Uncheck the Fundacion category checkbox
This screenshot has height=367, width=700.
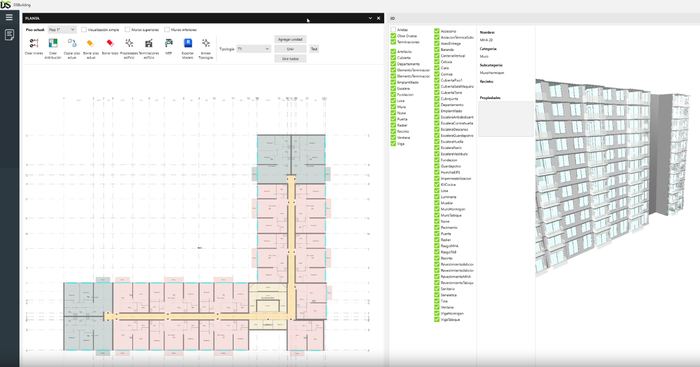click(x=393, y=95)
